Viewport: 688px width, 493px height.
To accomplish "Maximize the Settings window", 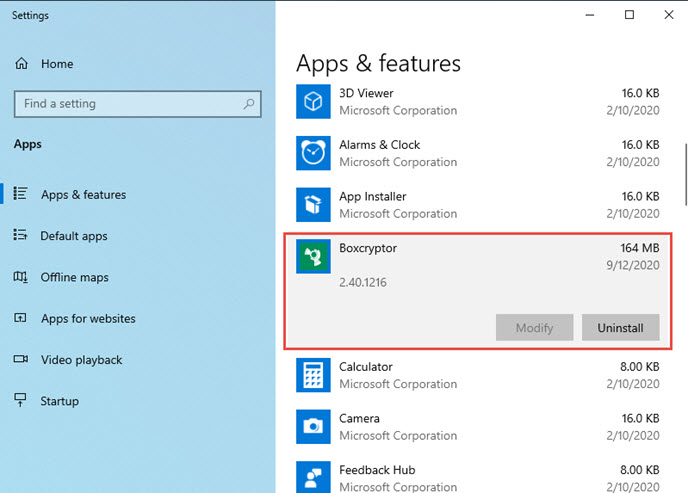I will point(629,15).
